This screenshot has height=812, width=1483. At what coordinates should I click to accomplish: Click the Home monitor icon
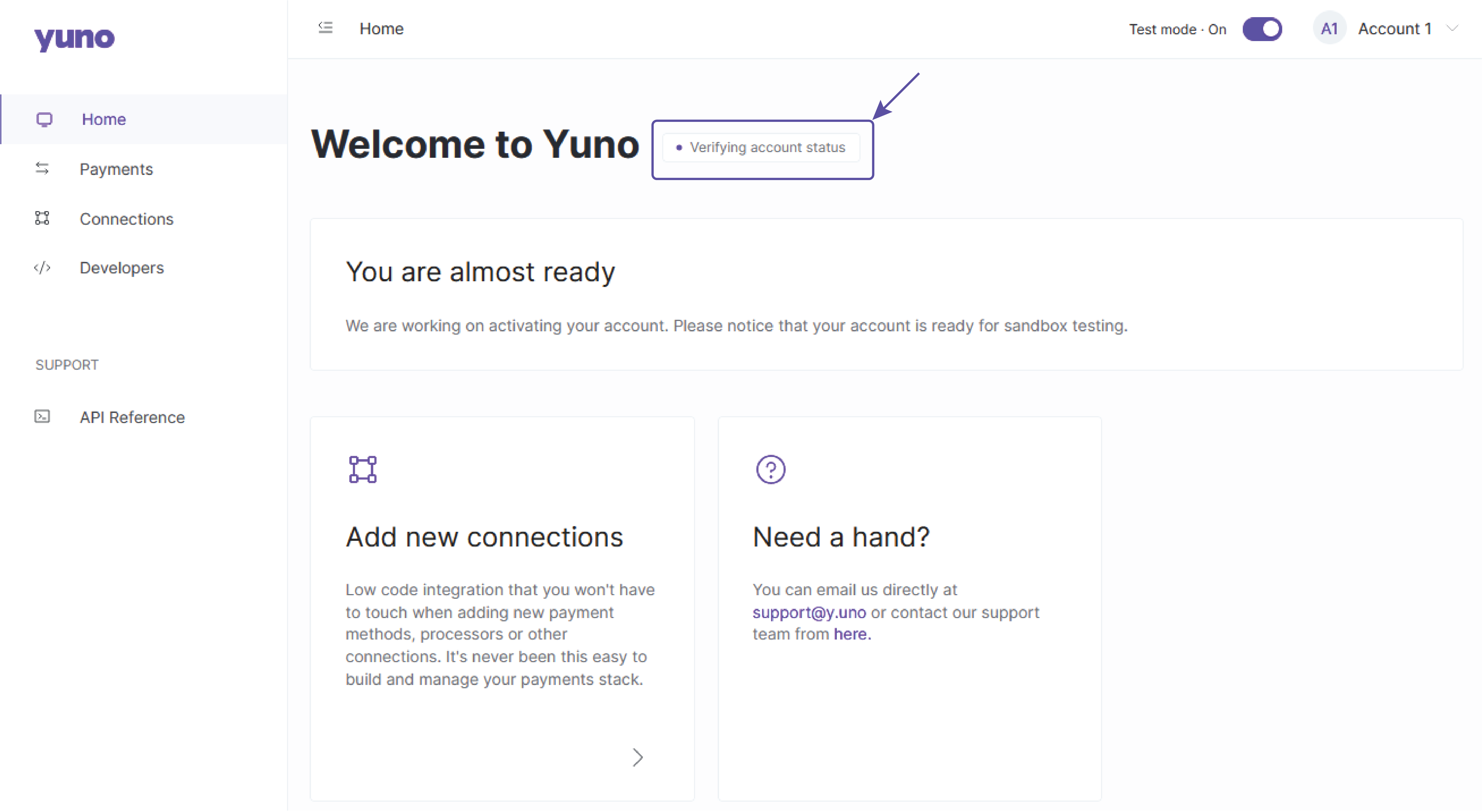coord(44,119)
